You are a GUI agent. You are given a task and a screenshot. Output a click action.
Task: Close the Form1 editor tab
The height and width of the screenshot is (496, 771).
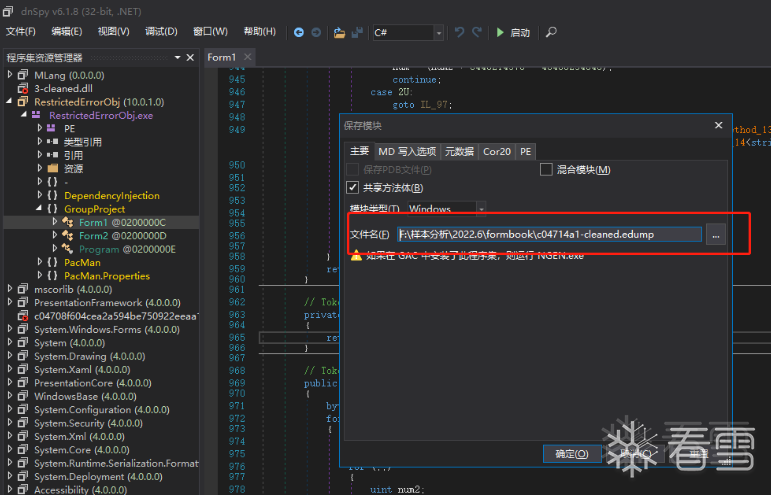[x=248, y=57]
